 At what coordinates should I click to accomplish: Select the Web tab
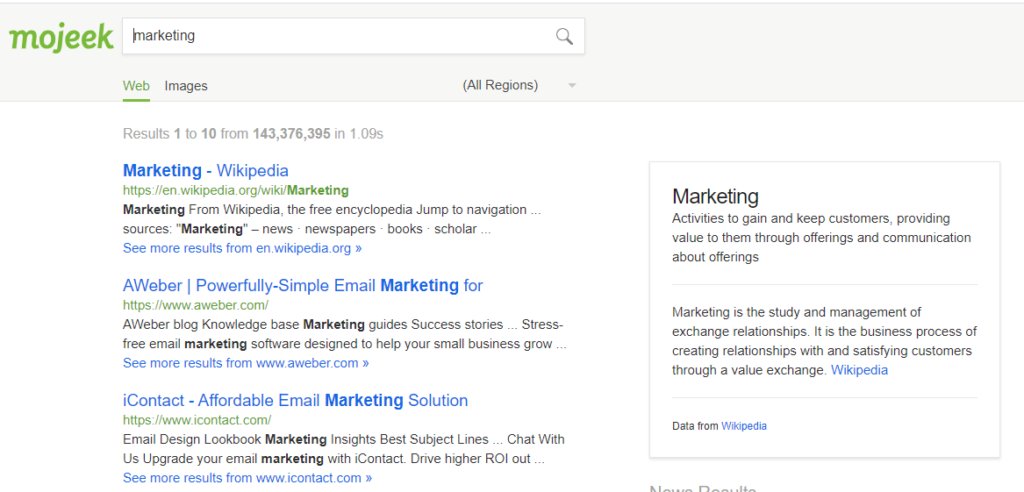point(136,86)
